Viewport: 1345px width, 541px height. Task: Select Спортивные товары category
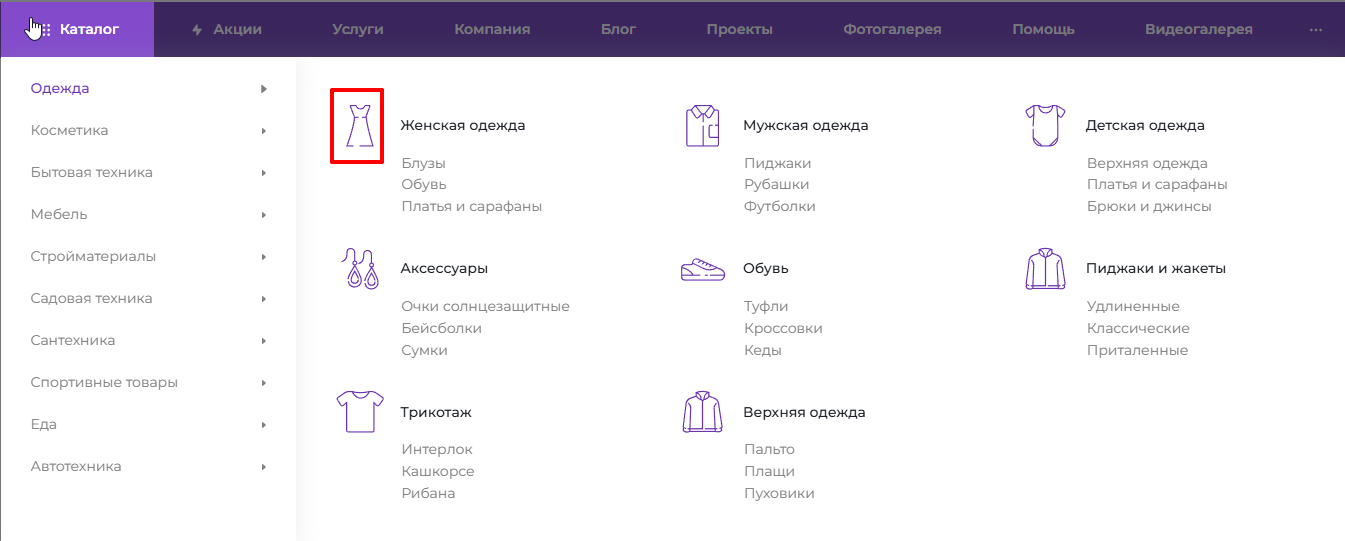click(x=104, y=382)
